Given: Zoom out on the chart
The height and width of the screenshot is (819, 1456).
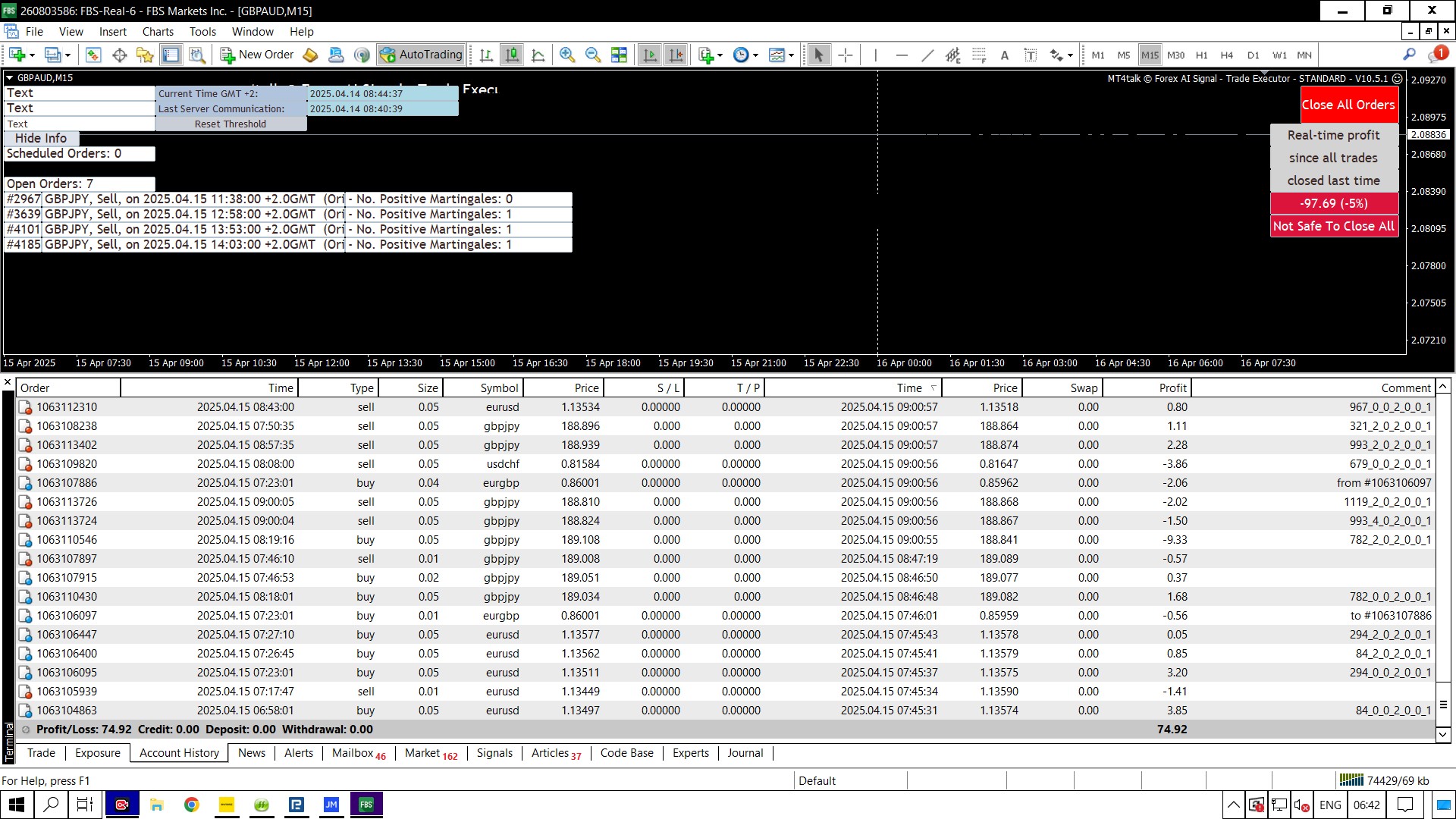Looking at the screenshot, I should pos(593,55).
